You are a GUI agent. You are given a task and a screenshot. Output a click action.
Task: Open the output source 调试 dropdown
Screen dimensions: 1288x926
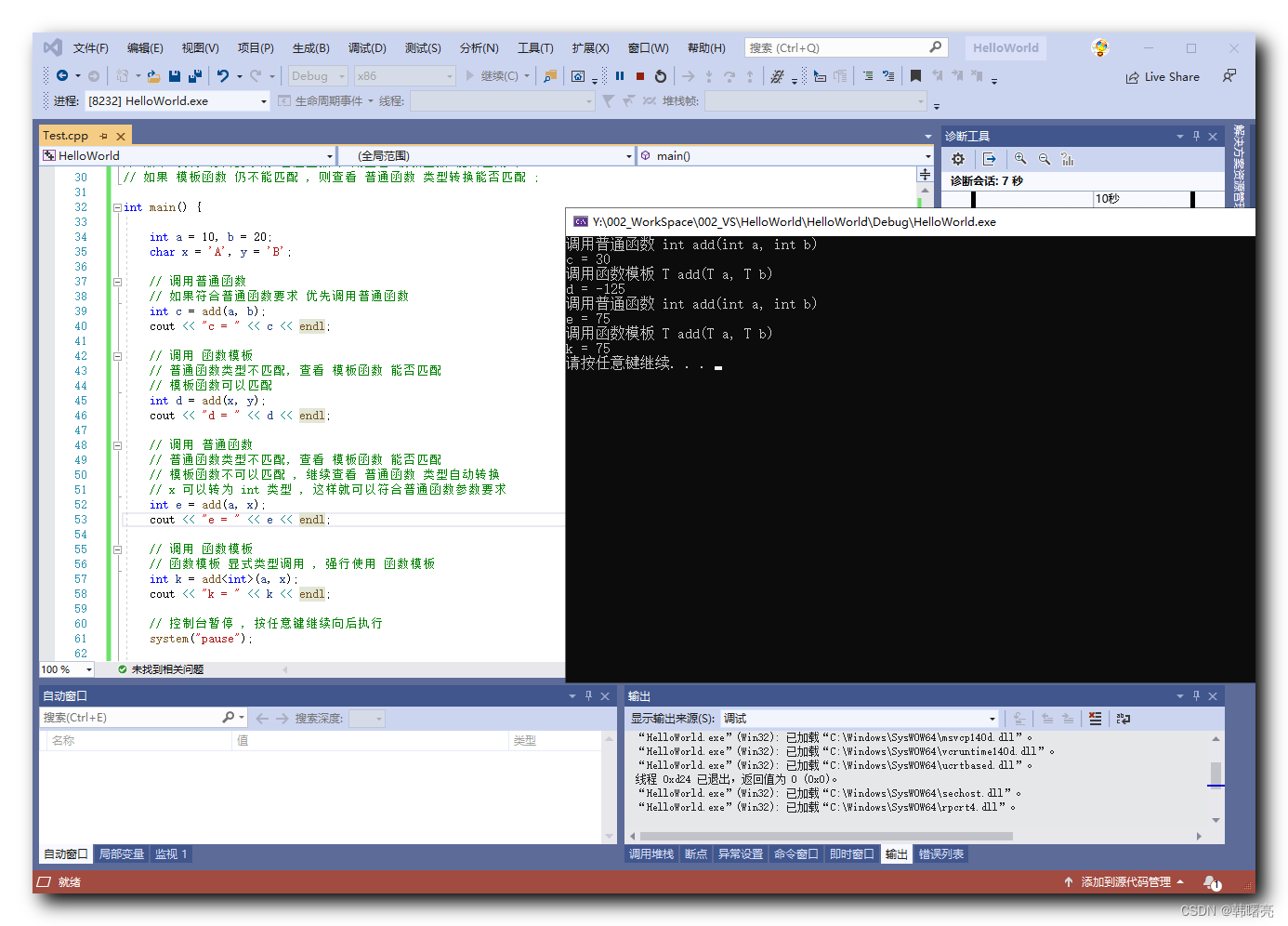click(x=860, y=719)
